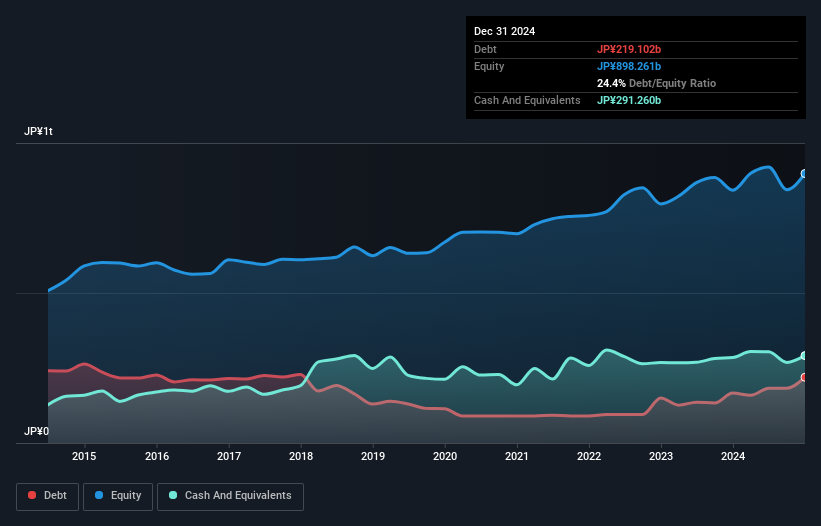Screen dimensions: 821x526
Task: Select the Cash endpoint marker on the chart
Action: (x=804, y=356)
